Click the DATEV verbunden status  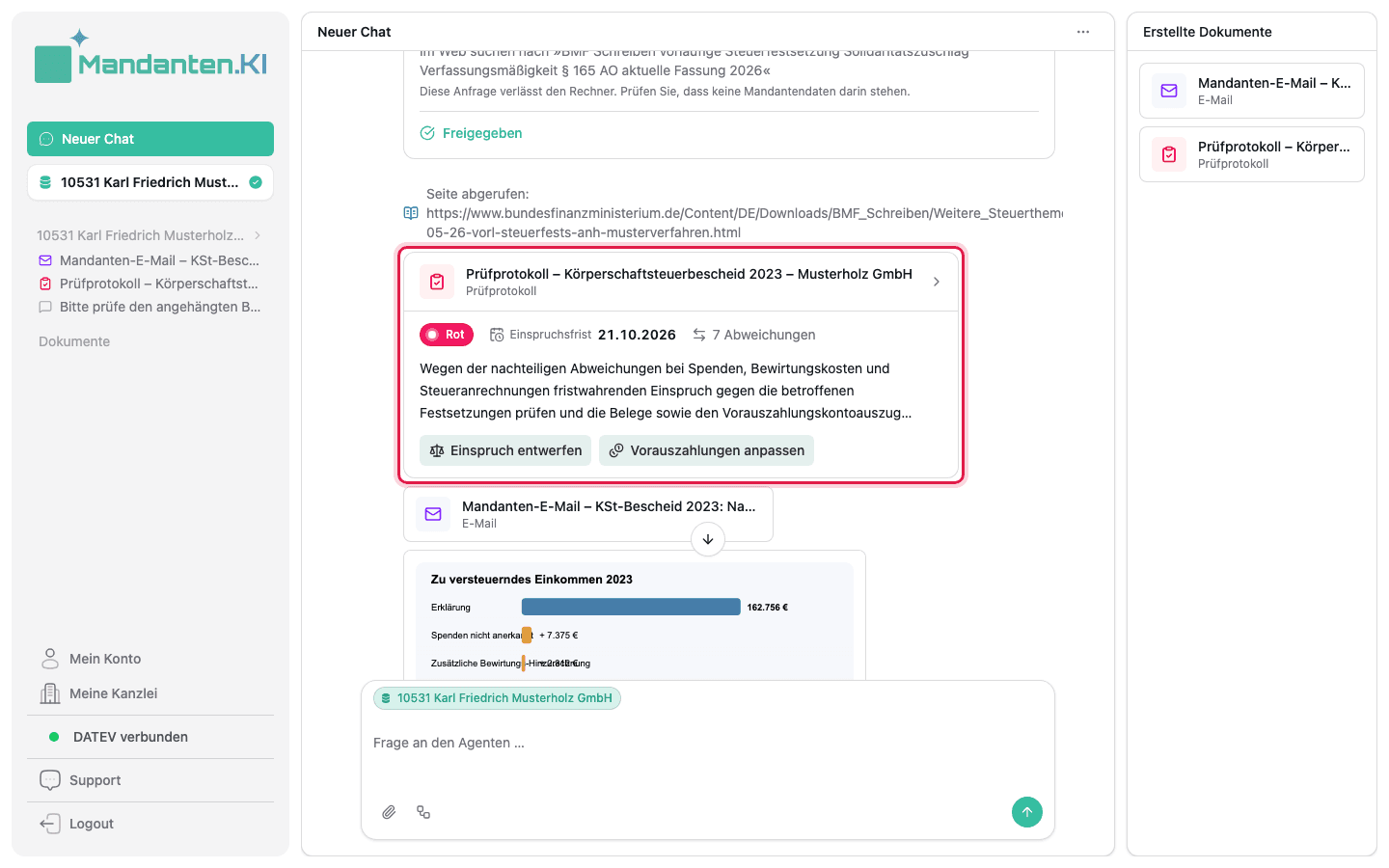[120, 737]
